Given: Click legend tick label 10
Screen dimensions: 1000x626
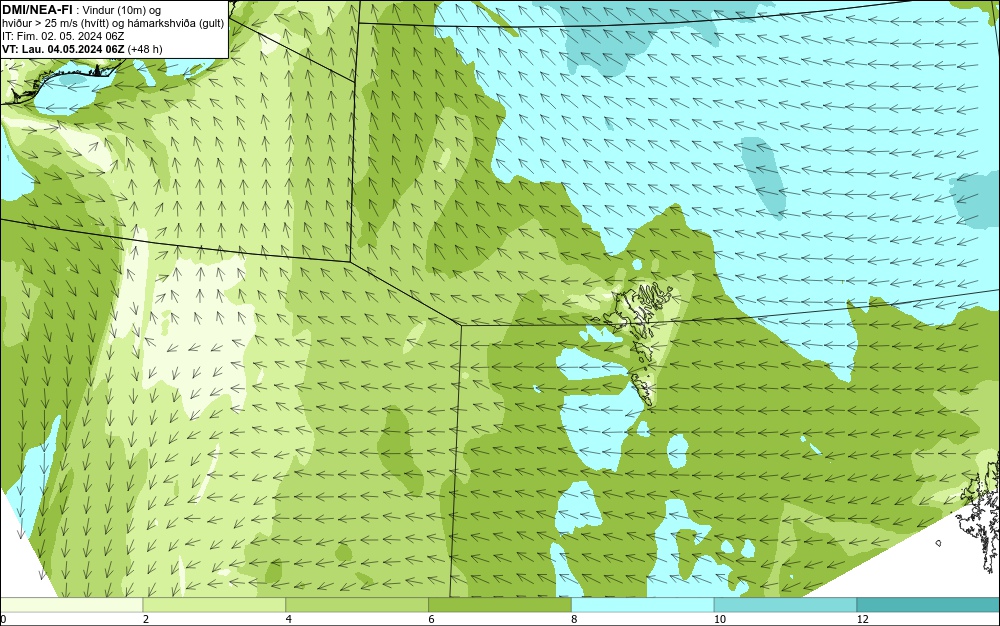Looking at the screenshot, I should 719,620.
